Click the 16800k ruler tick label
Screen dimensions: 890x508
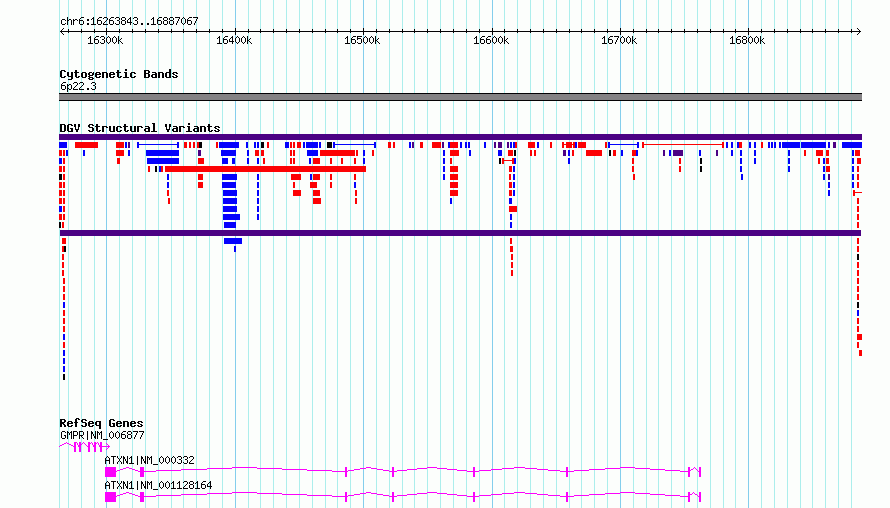pyautogui.click(x=747, y=40)
